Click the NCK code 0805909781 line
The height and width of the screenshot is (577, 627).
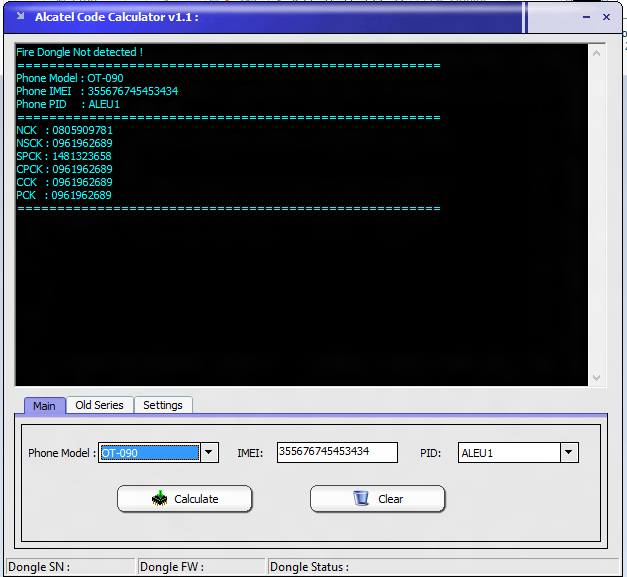click(x=64, y=130)
